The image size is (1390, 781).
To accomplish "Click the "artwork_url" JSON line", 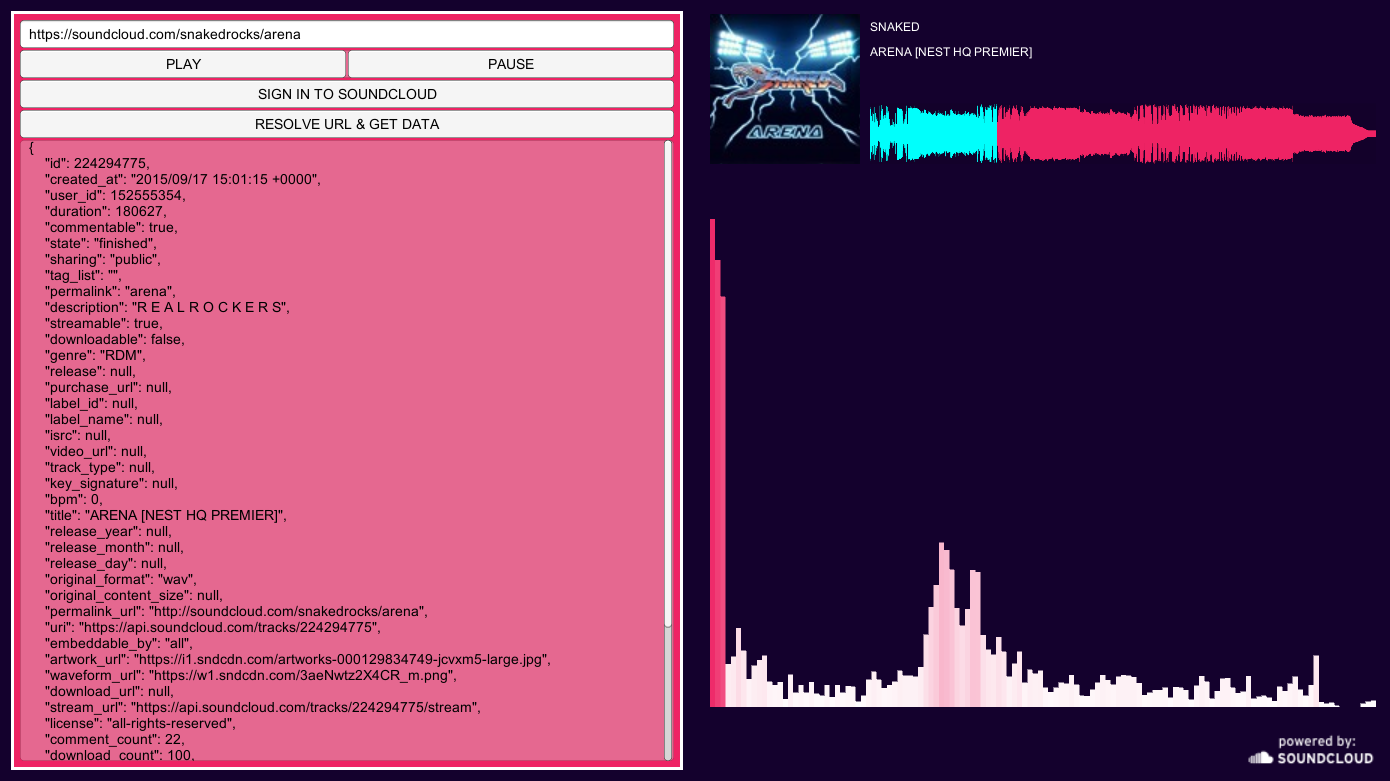I will point(298,659).
